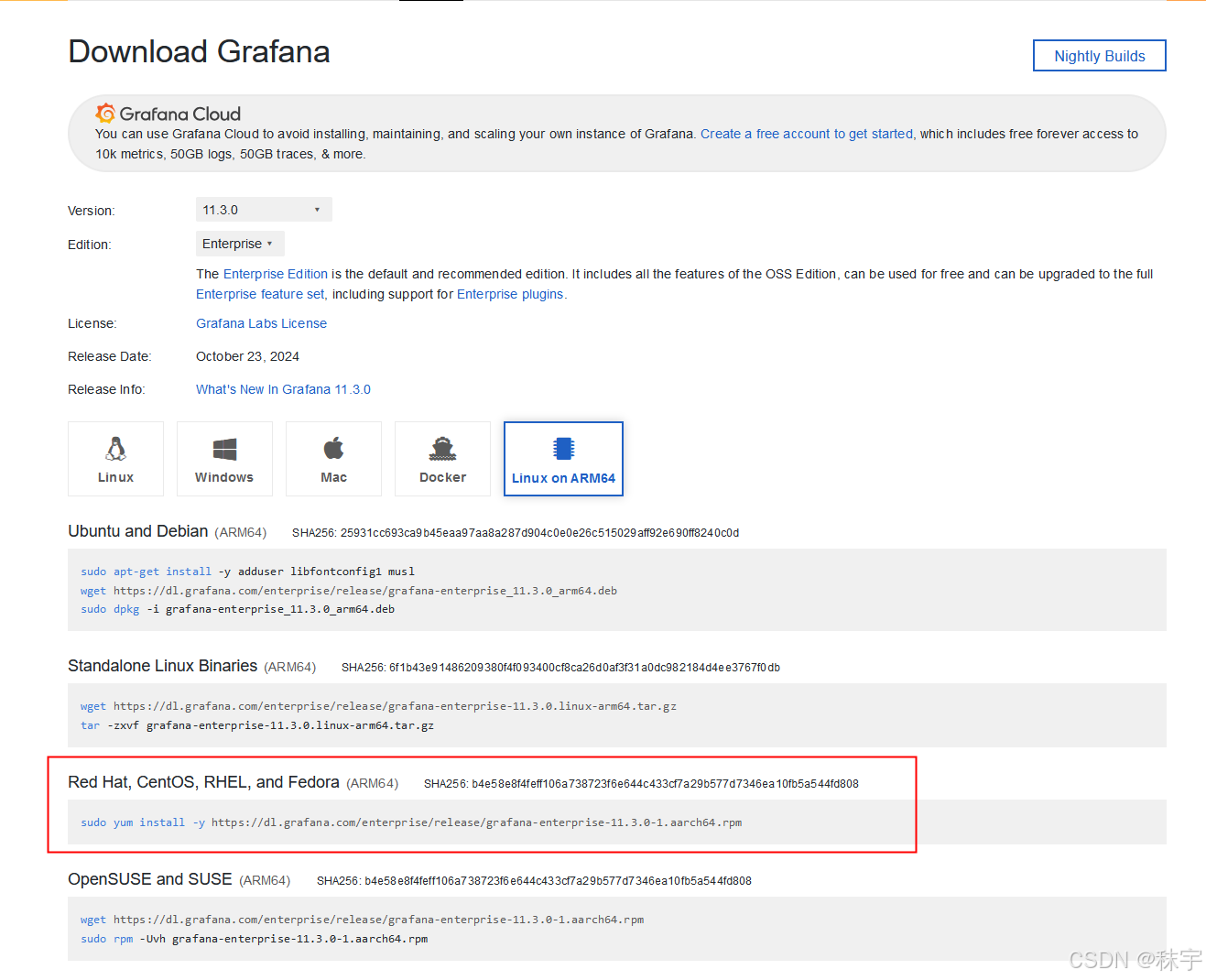Click the OpenSUSE and SUSE heading

coord(150,879)
